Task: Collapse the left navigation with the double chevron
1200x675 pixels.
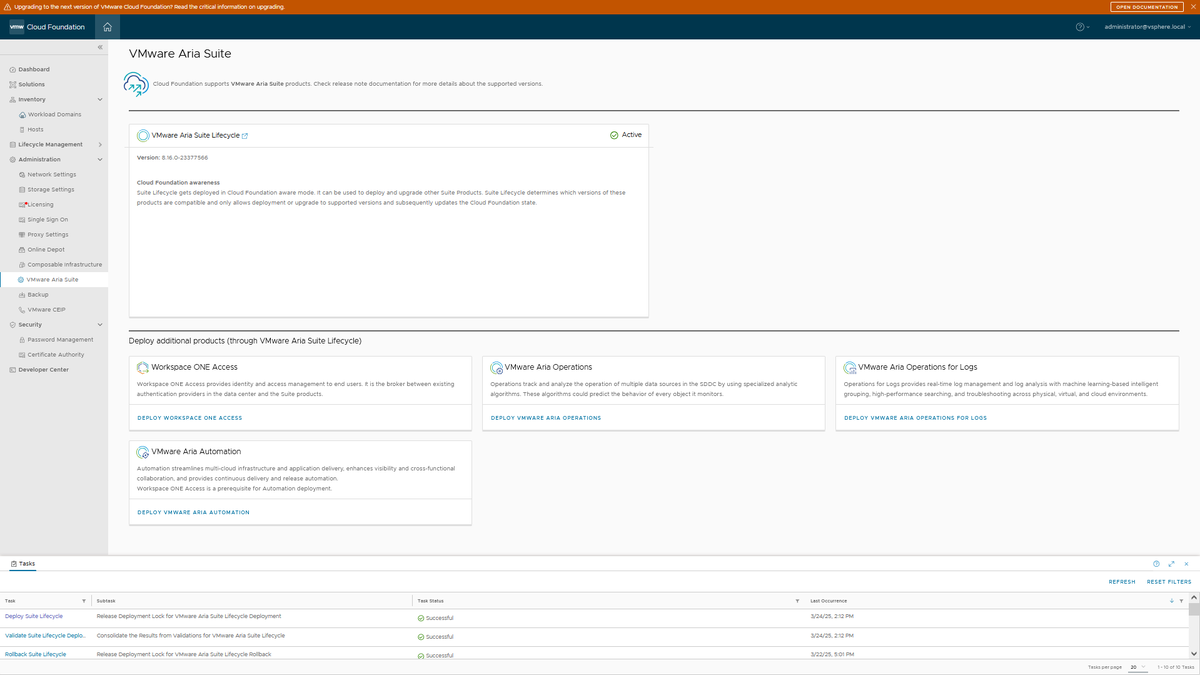Action: click(99, 46)
